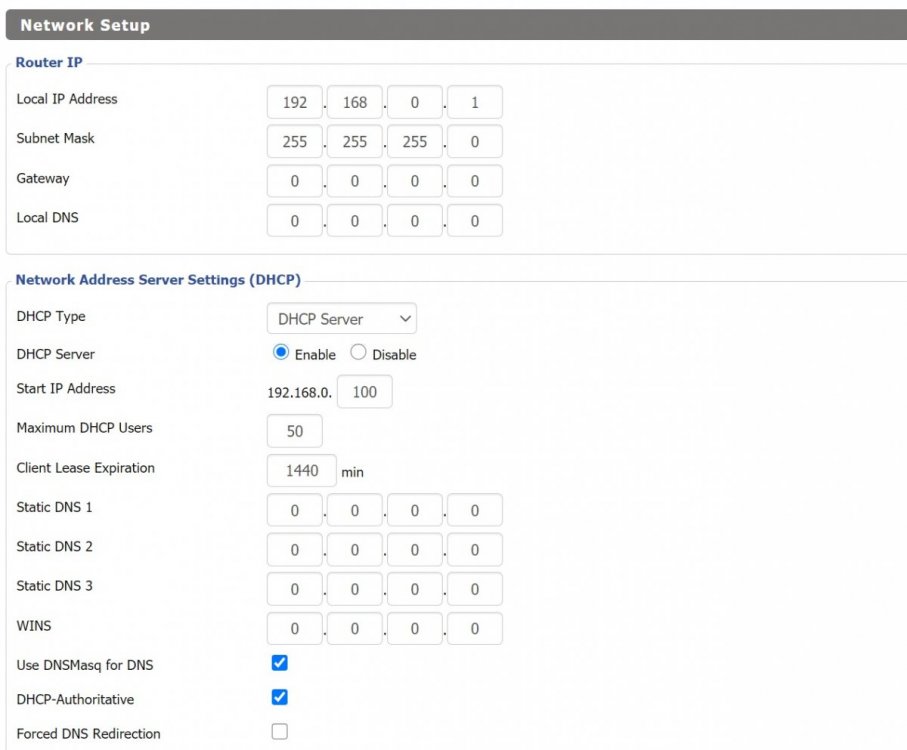Toggle the DHCP-Authoritative checkbox
This screenshot has height=750, width=907.
coord(280,697)
